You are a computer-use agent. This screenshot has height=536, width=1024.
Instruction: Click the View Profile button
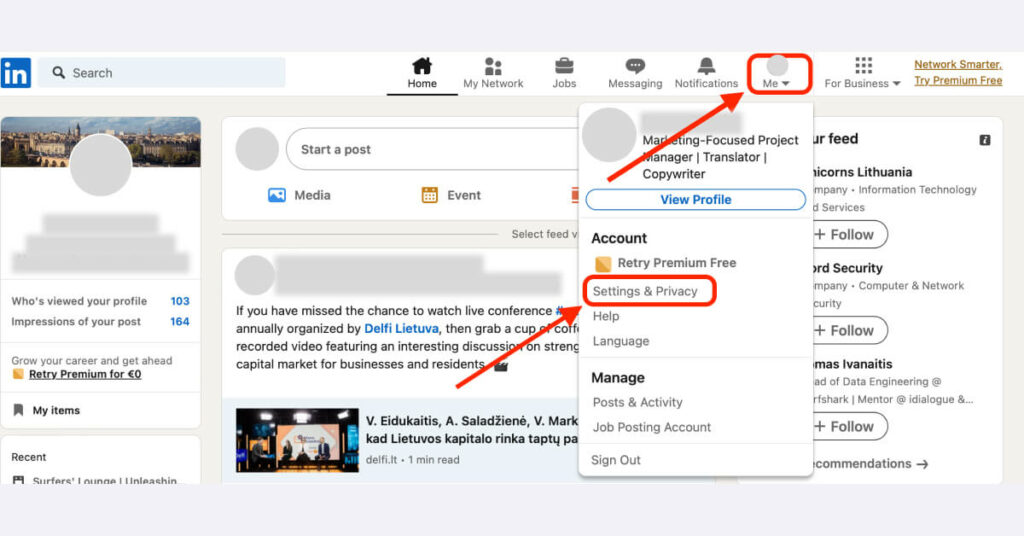tap(696, 200)
